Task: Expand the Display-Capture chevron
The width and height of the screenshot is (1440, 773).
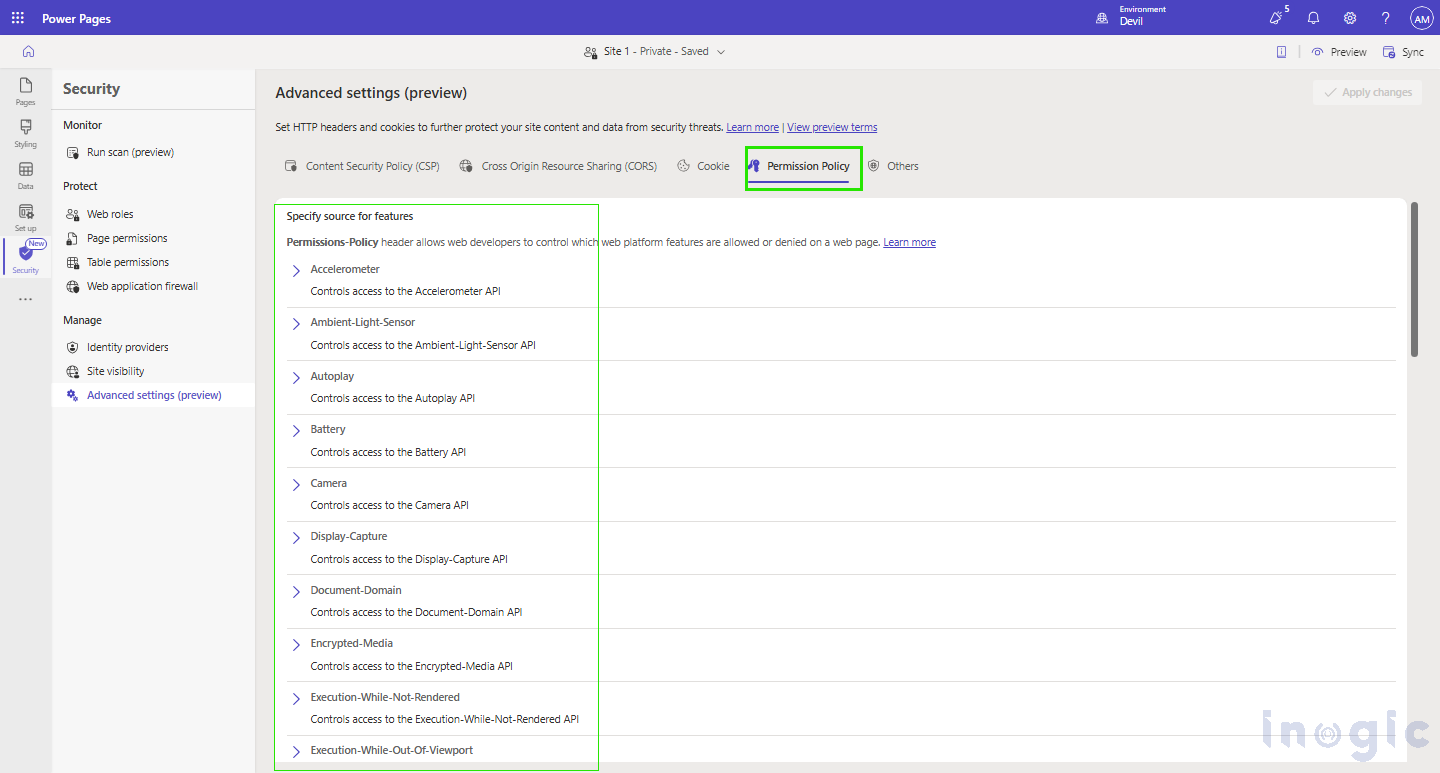Action: pyautogui.click(x=296, y=538)
